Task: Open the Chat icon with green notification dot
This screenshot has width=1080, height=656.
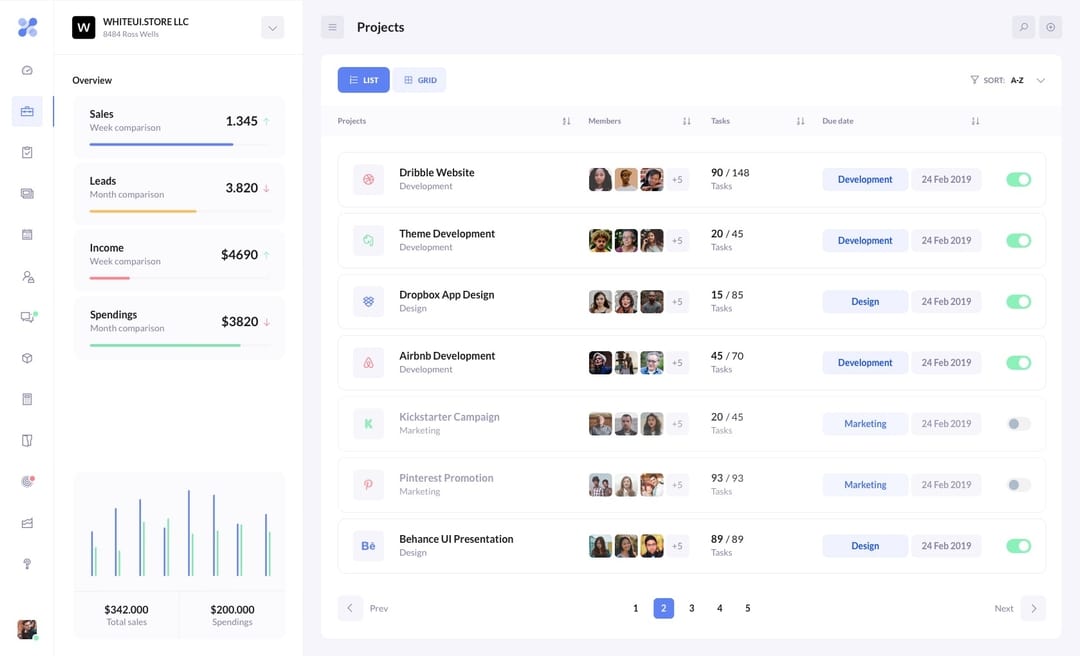Action: [27, 316]
